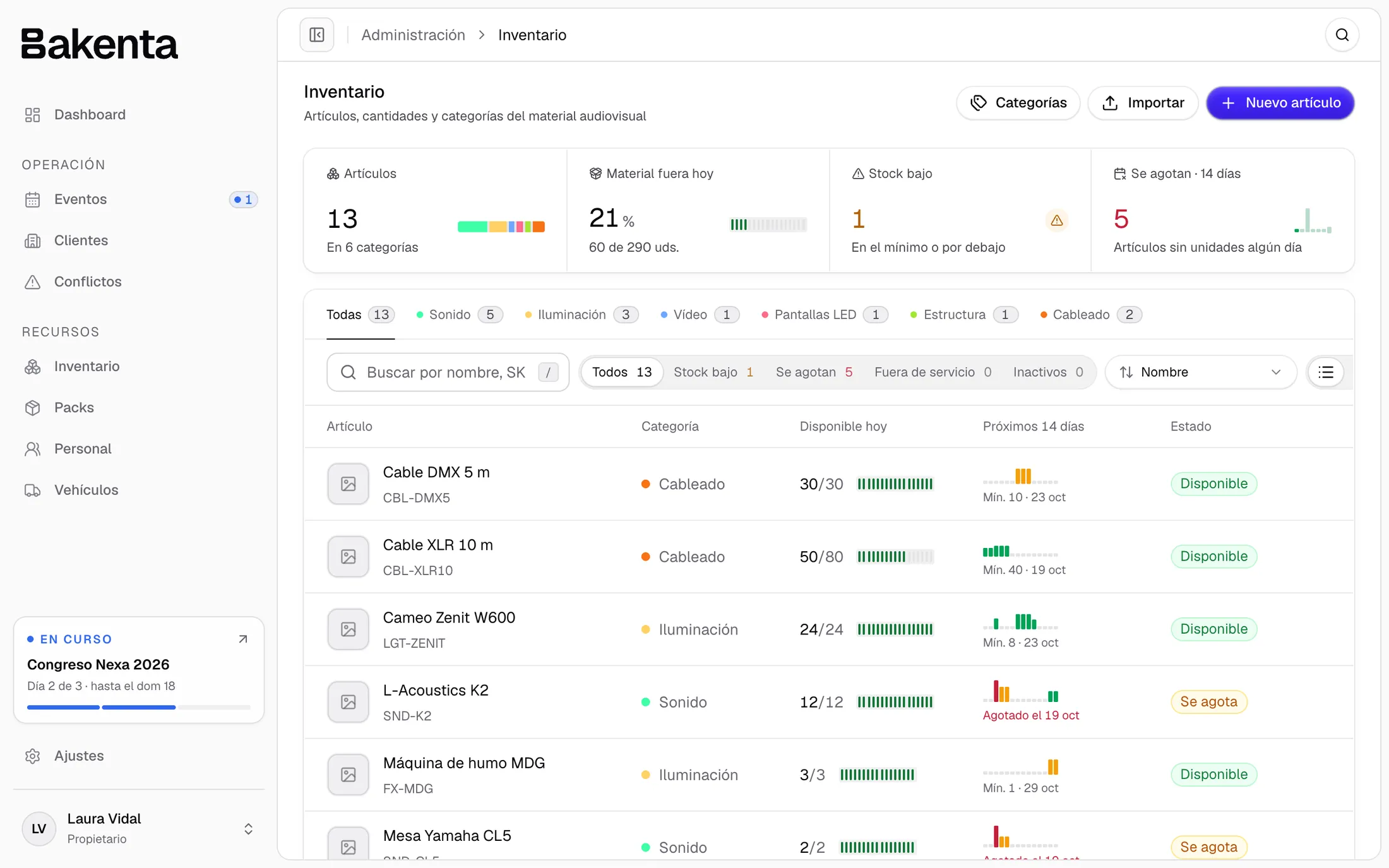The height and width of the screenshot is (868, 1389).
Task: Open the search magnifier in the header
Action: [x=1342, y=35]
